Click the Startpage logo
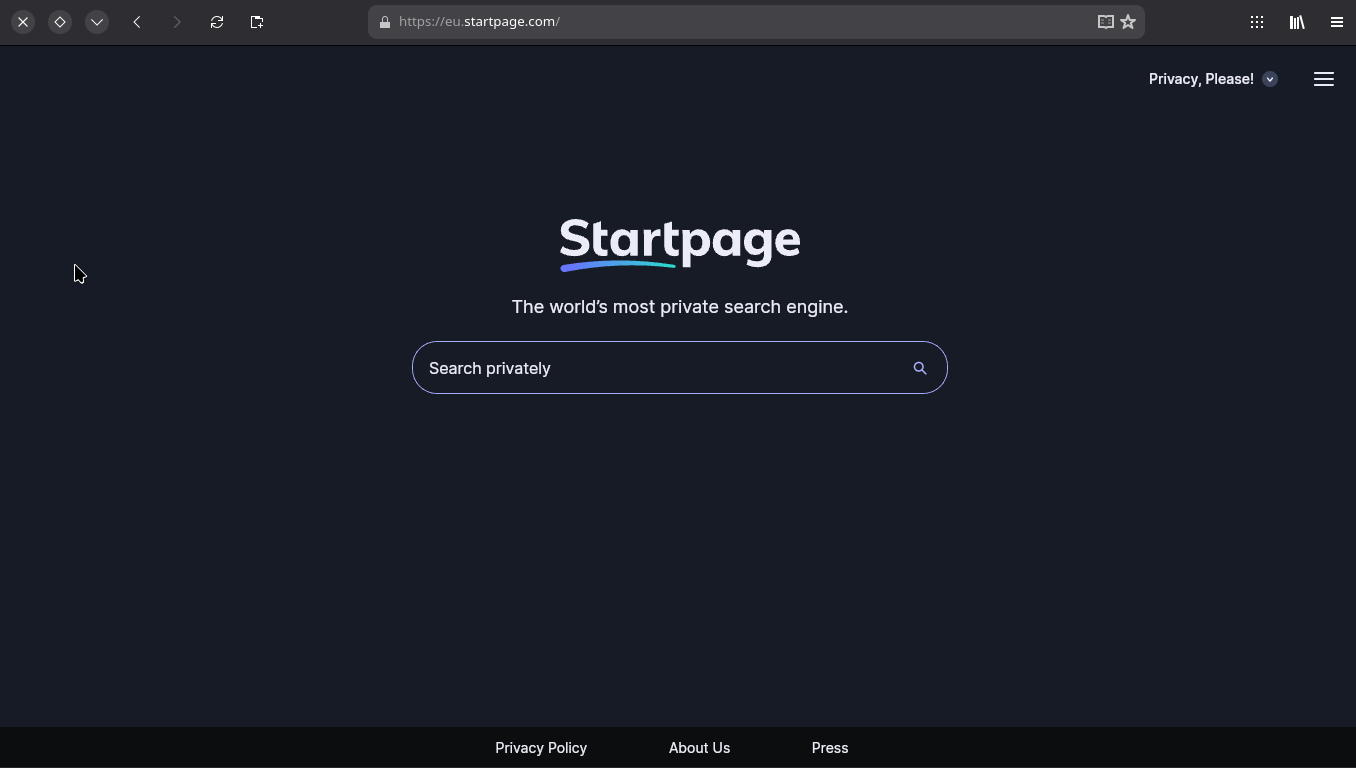1356x768 pixels. [680, 244]
